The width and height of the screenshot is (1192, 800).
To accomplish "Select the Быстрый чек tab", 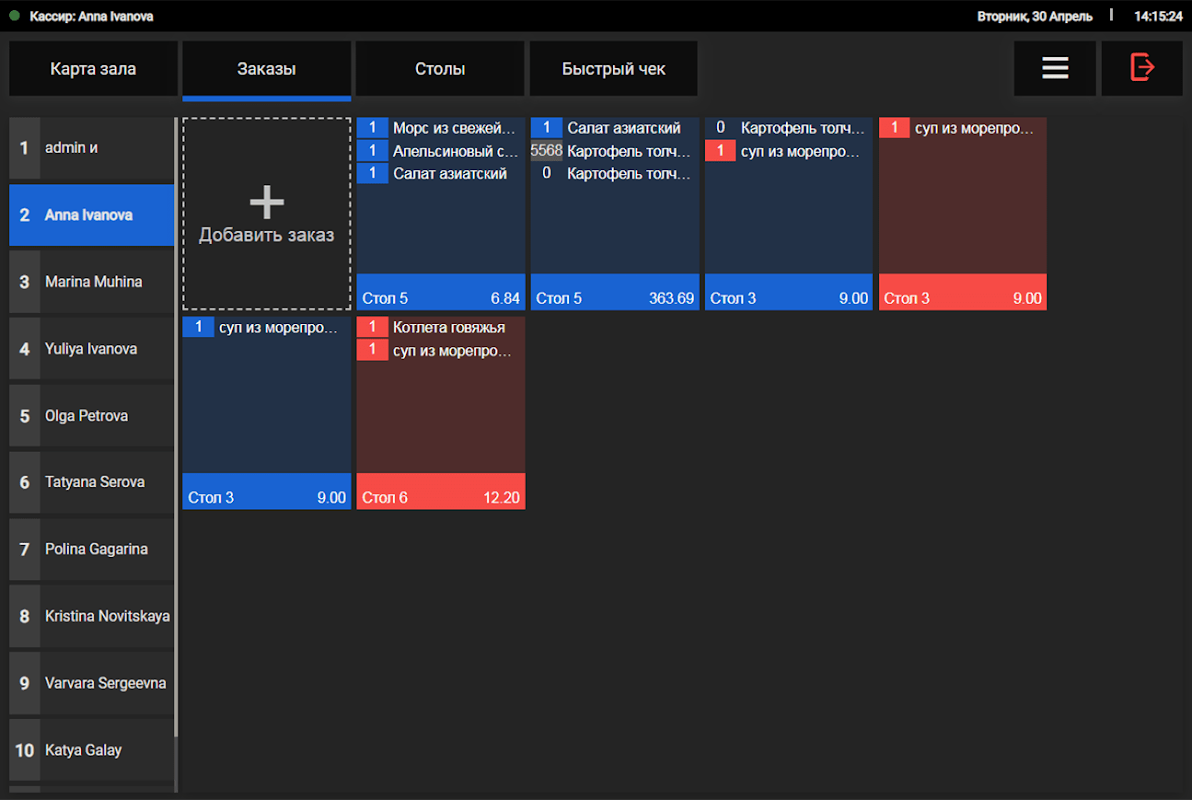I will (x=613, y=68).
